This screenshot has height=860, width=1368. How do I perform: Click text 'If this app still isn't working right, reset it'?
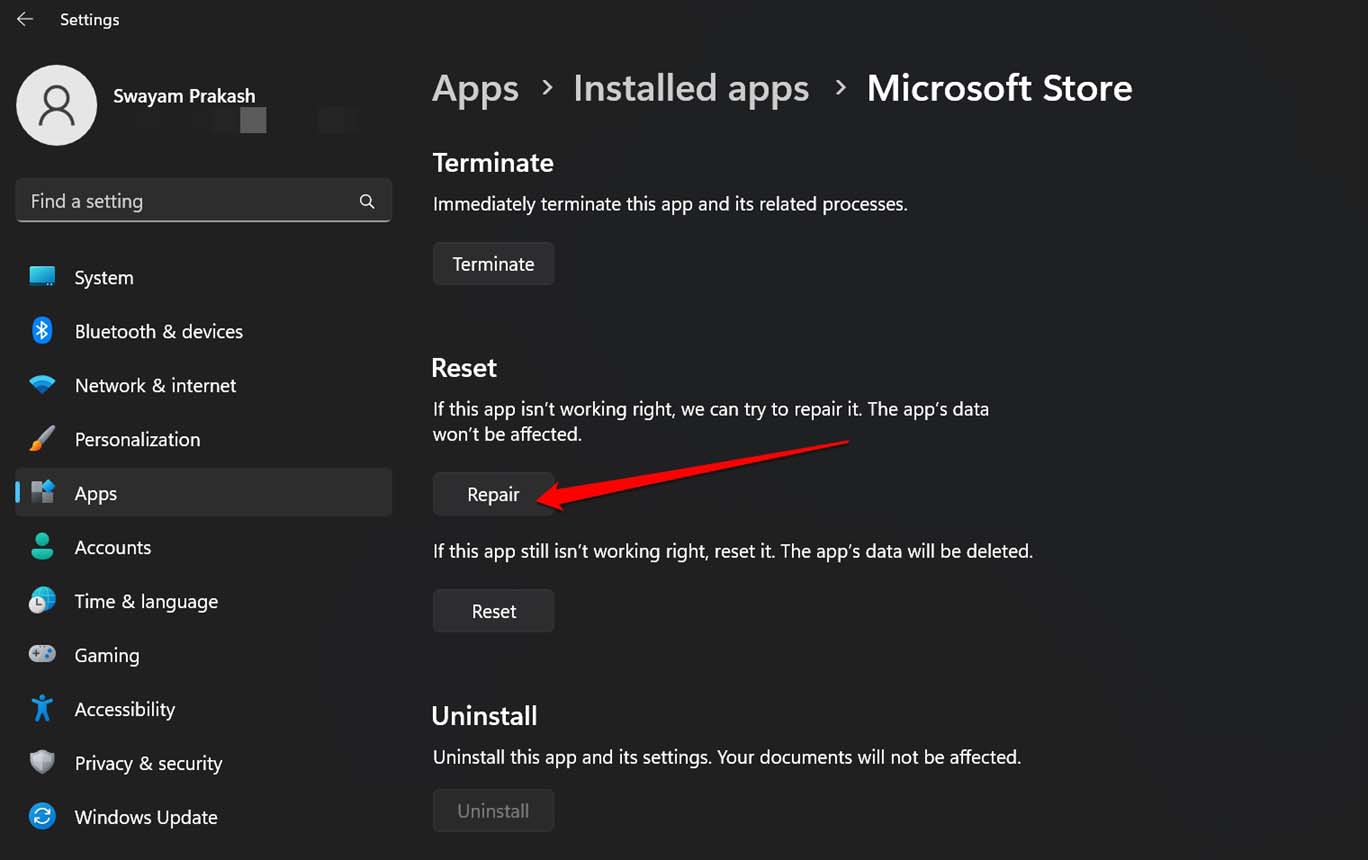603,551
